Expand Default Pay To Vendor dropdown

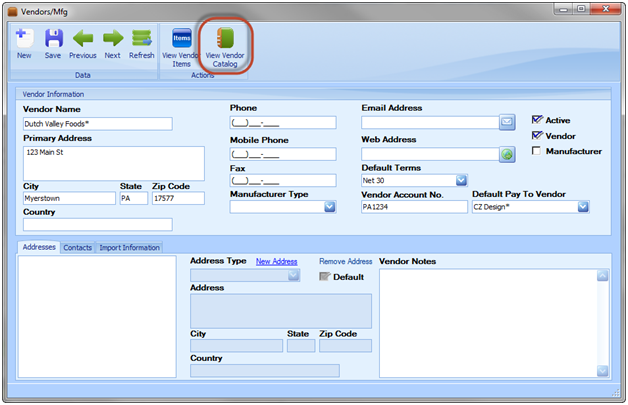coord(582,207)
